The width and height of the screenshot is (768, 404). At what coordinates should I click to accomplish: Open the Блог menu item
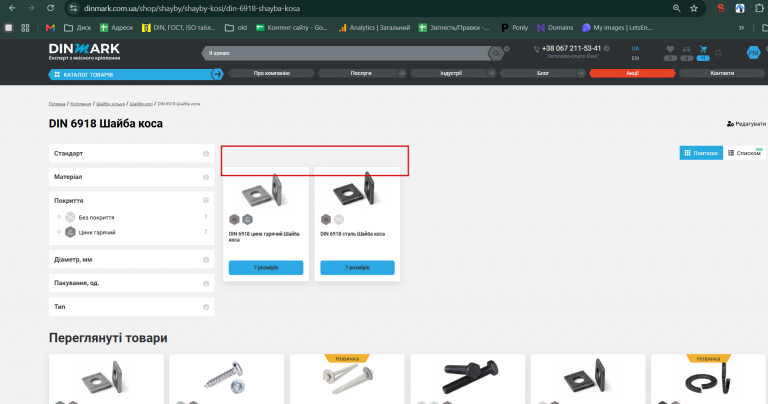coord(543,73)
